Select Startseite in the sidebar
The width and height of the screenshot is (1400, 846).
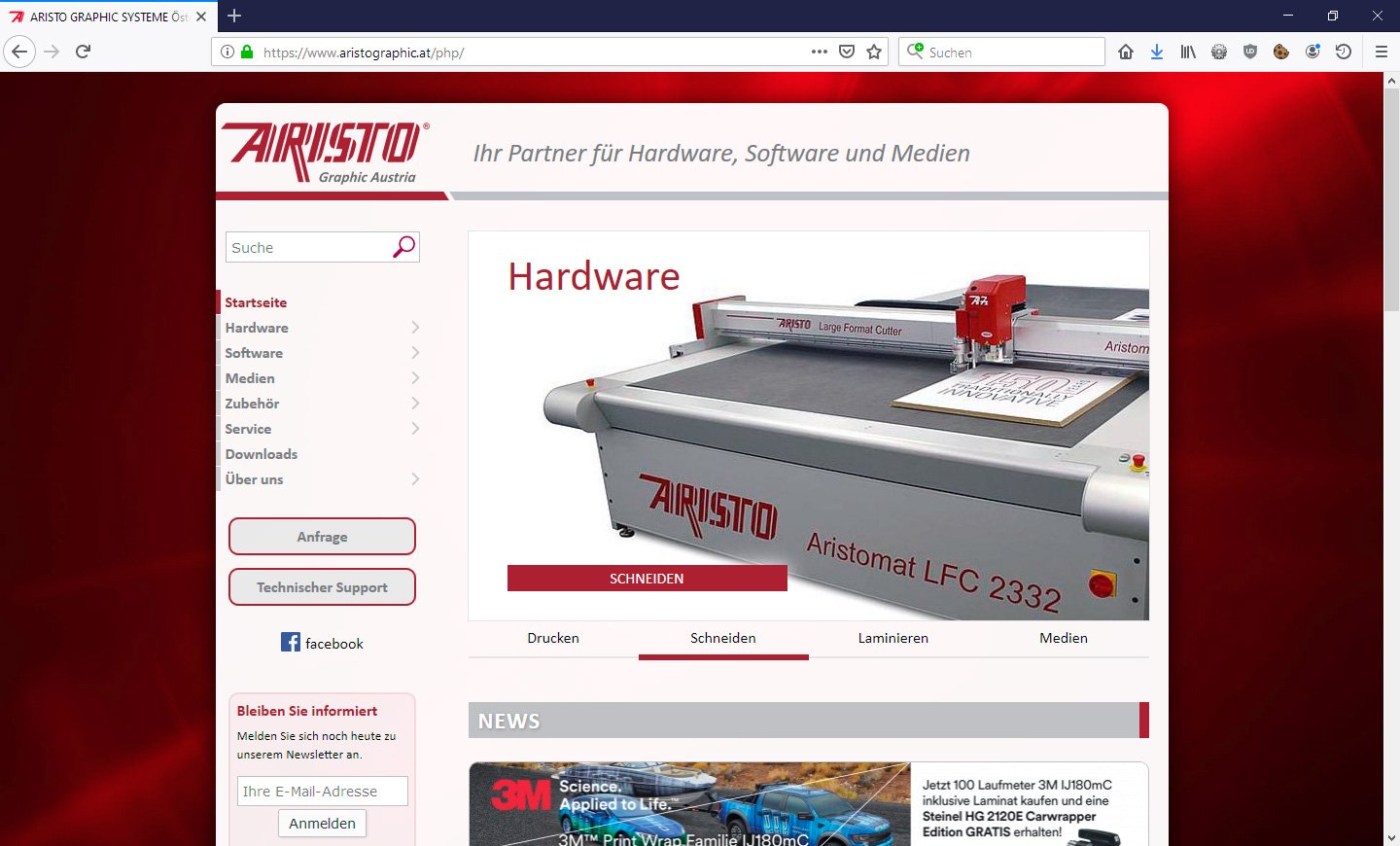pyautogui.click(x=256, y=302)
